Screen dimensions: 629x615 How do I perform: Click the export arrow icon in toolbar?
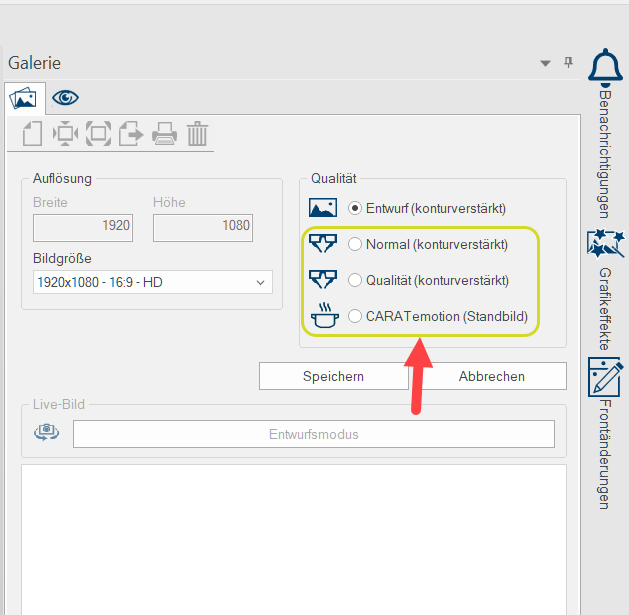point(131,133)
